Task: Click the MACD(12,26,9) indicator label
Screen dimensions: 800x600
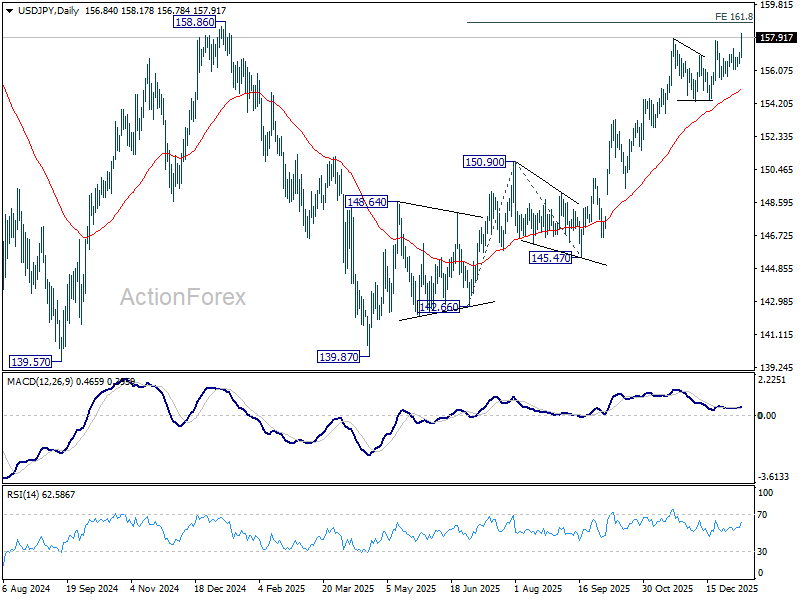Action: pos(40,382)
